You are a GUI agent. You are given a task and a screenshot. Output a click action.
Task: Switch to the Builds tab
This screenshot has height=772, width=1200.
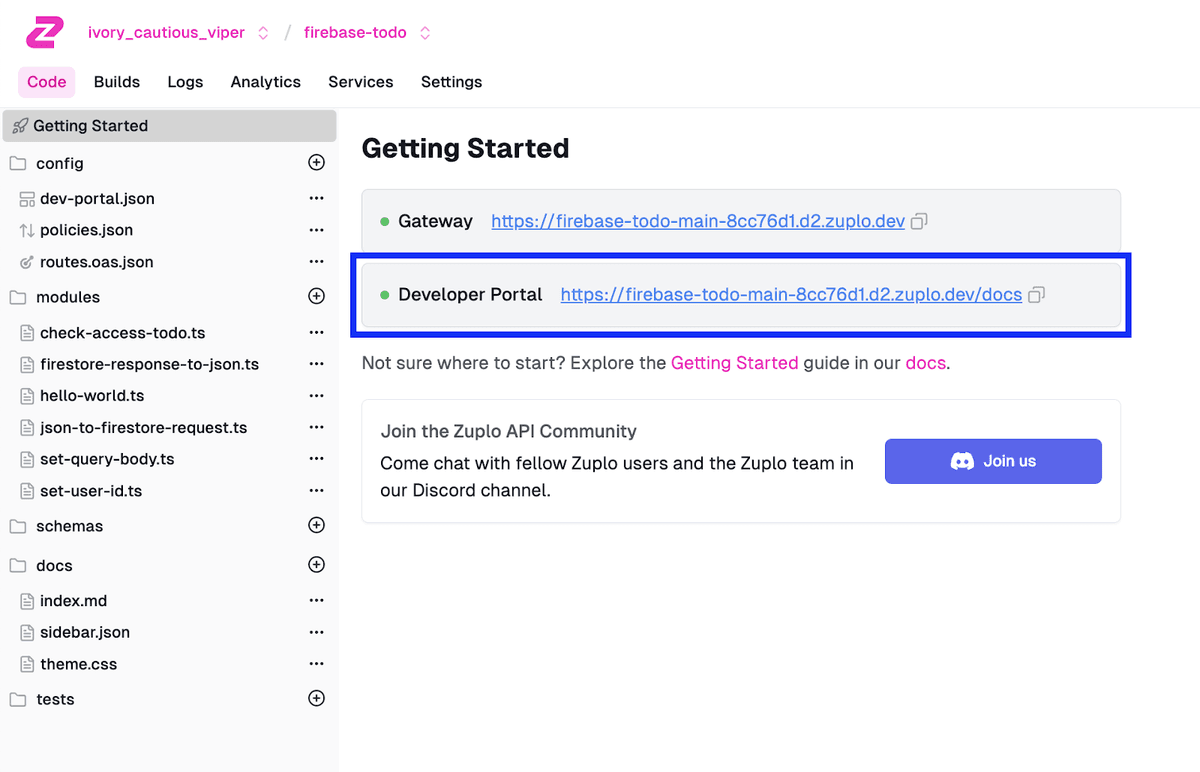pyautogui.click(x=116, y=82)
